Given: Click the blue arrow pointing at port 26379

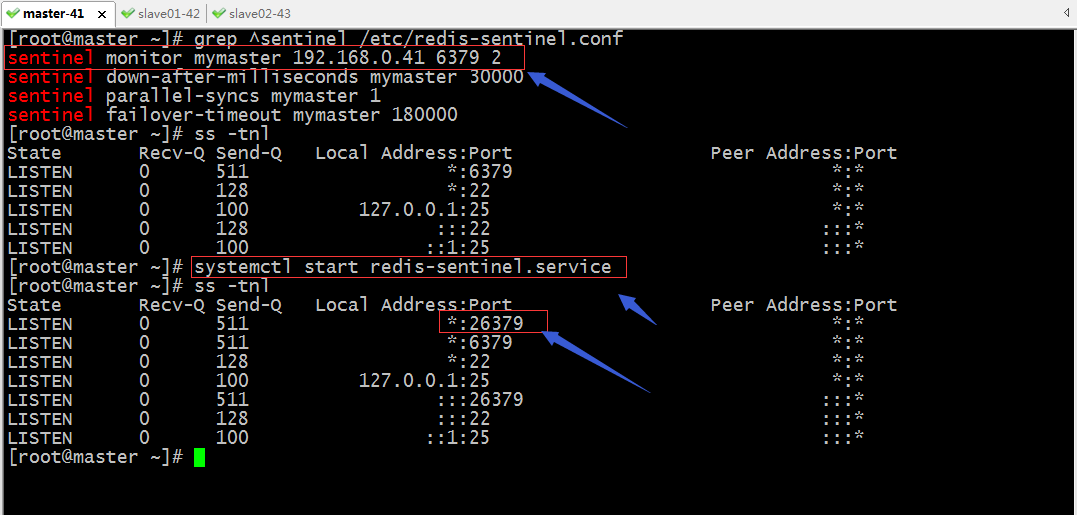Looking at the screenshot, I should point(595,362).
